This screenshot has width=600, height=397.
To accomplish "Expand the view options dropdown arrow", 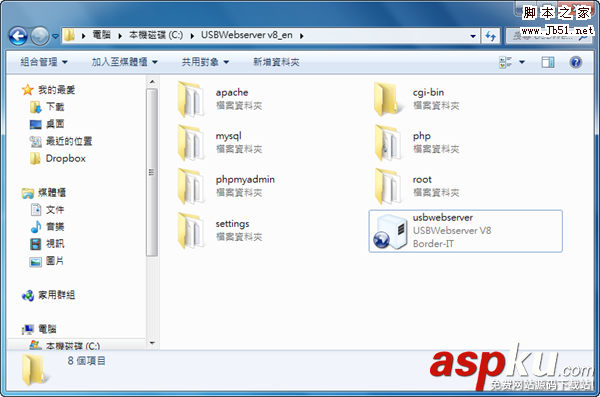I will 522,62.
